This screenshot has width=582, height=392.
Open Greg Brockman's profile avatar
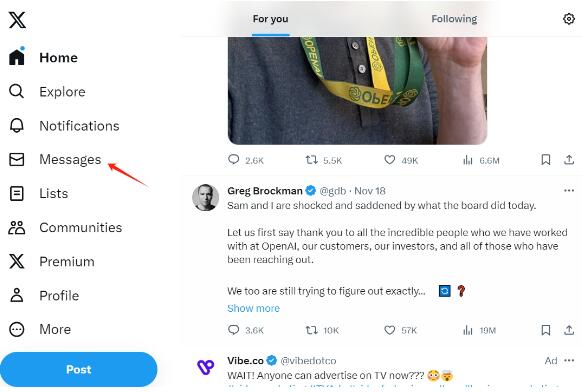[x=205, y=197]
